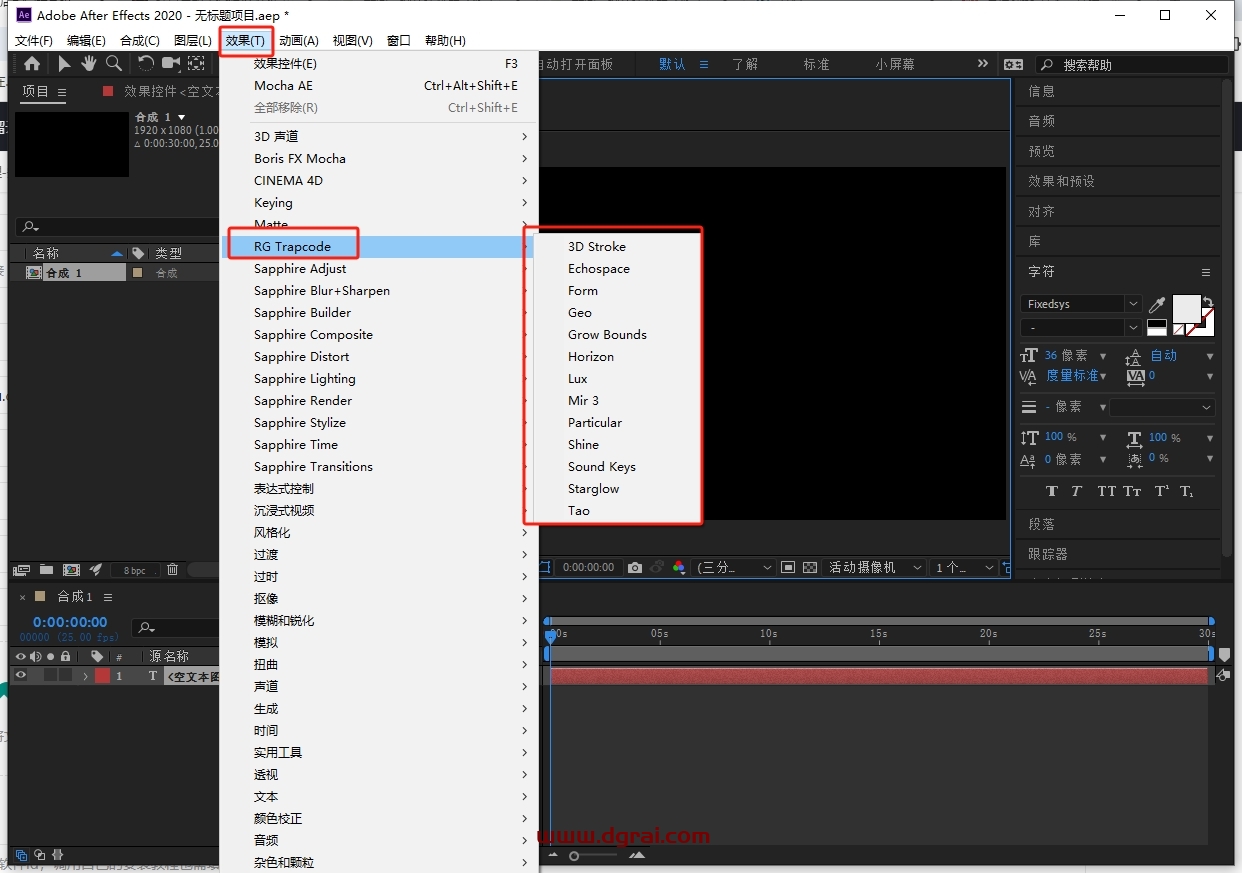1242x873 pixels.
Task: Select the Rotation tool
Action: [146, 64]
